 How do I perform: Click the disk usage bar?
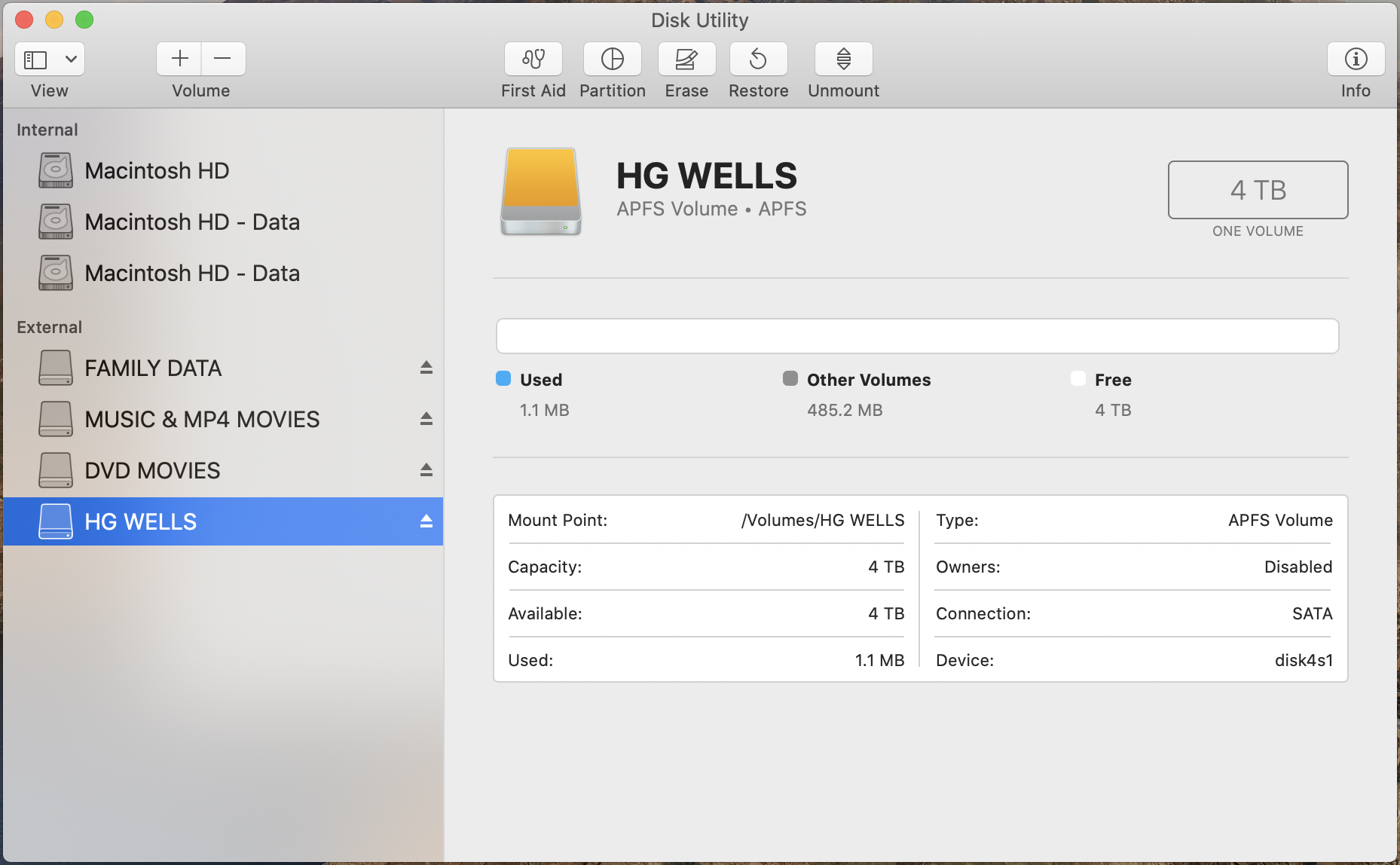point(917,336)
